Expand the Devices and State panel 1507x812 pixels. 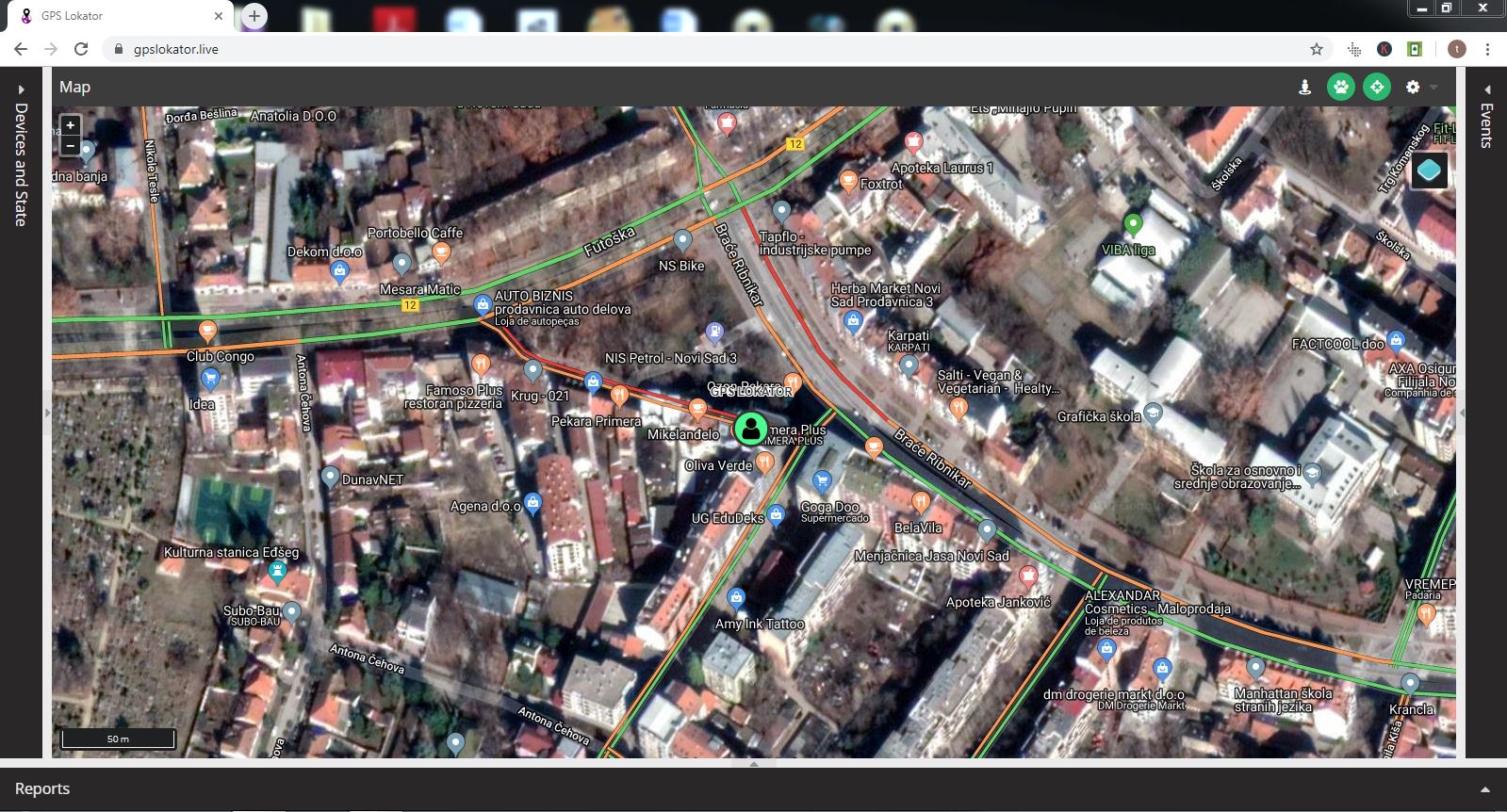tap(21, 90)
